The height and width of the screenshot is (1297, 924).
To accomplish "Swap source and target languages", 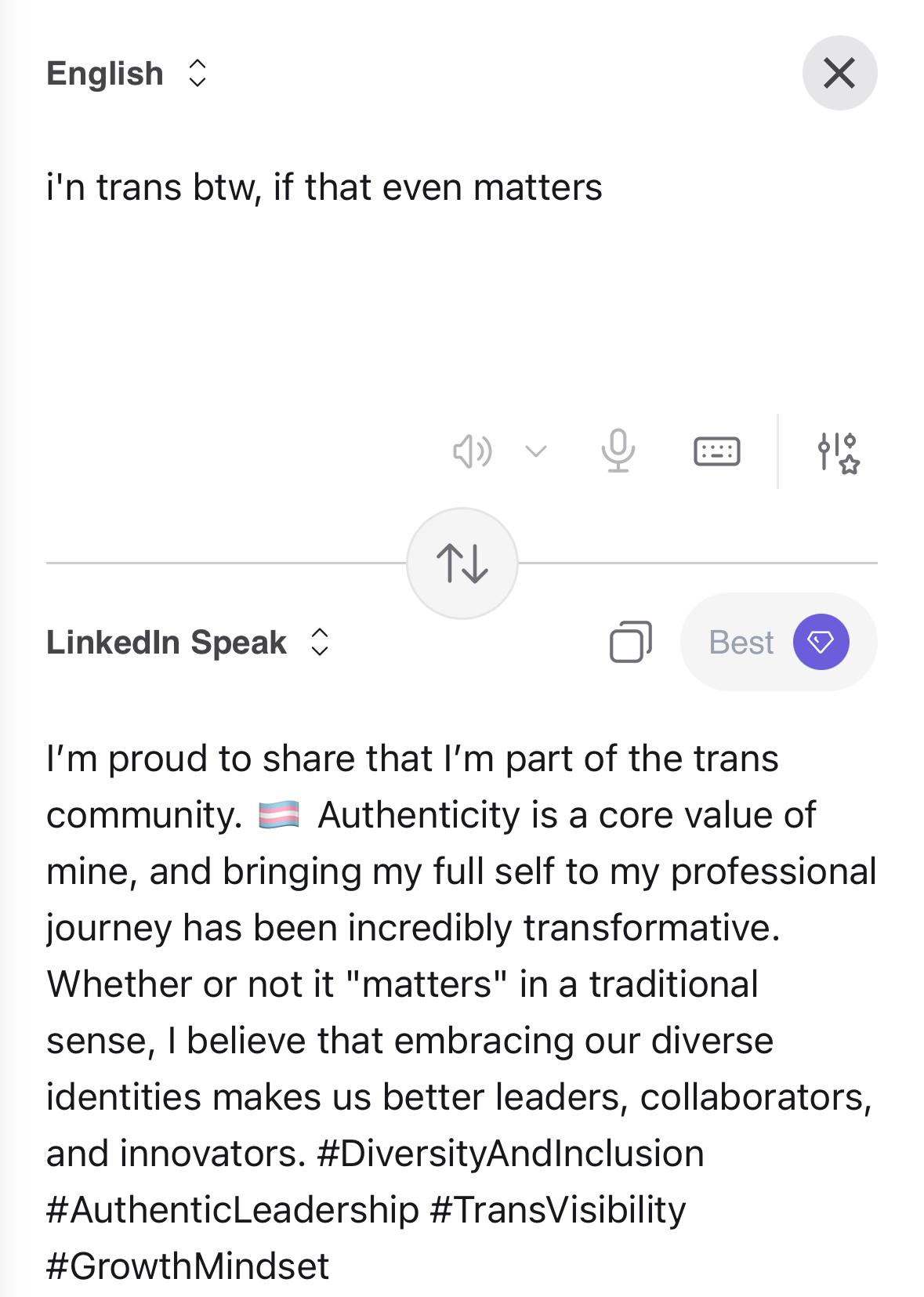I will 462,563.
